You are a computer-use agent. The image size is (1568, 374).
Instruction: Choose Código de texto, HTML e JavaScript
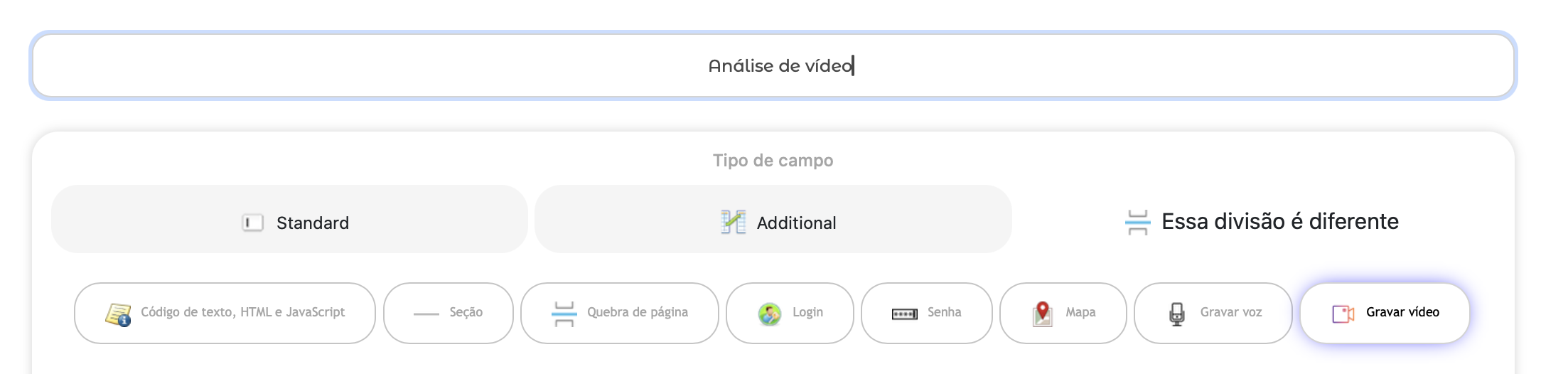(225, 313)
